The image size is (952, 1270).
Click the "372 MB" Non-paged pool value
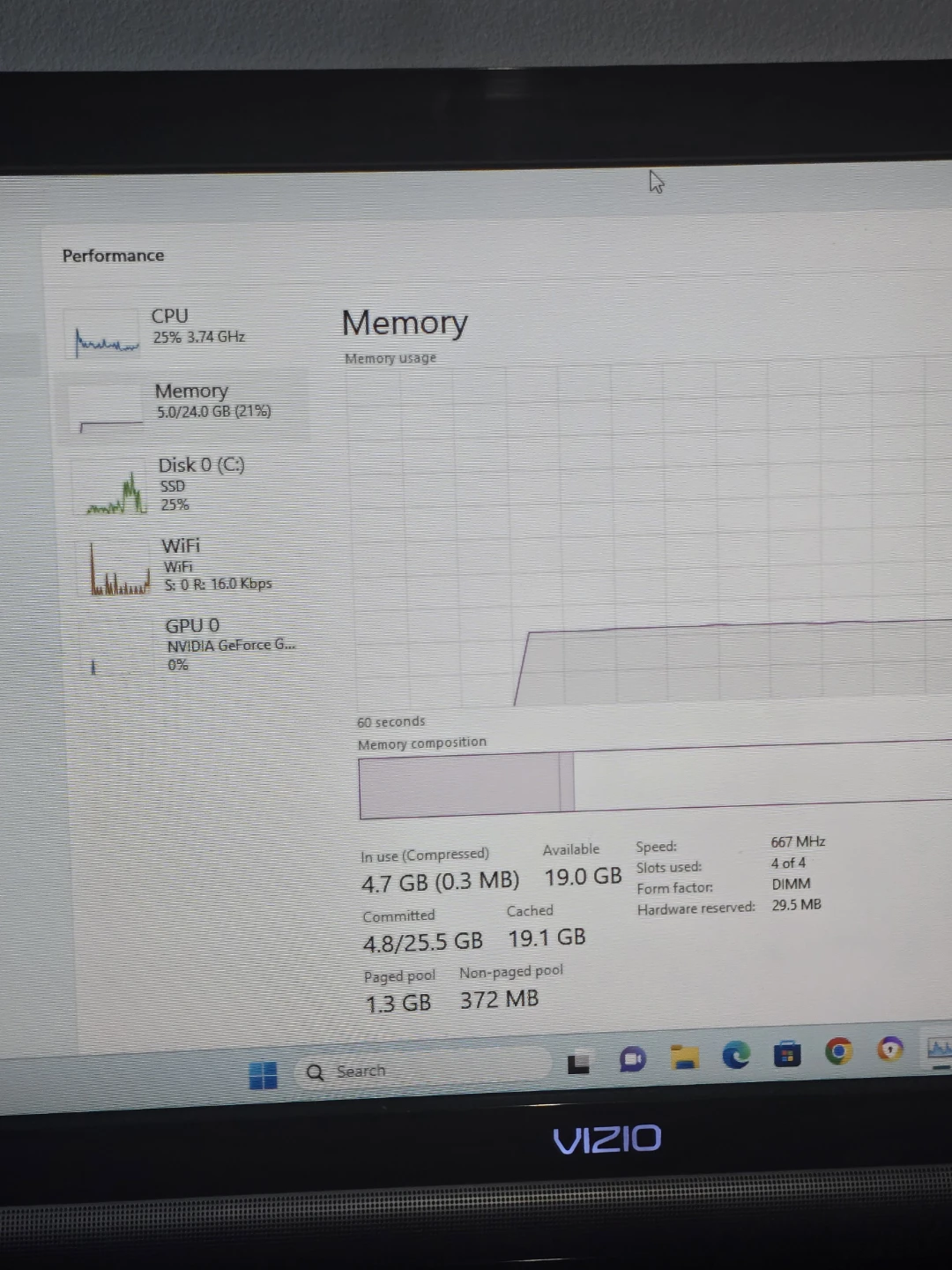pyautogui.click(x=499, y=999)
